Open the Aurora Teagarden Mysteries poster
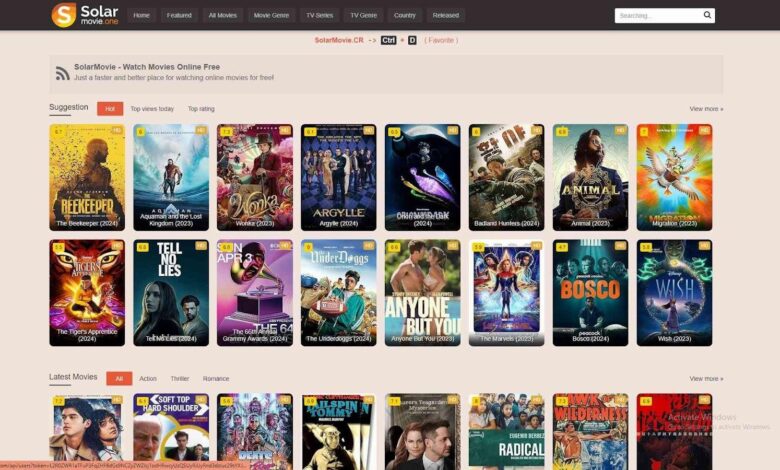The image size is (780, 470). [422, 431]
